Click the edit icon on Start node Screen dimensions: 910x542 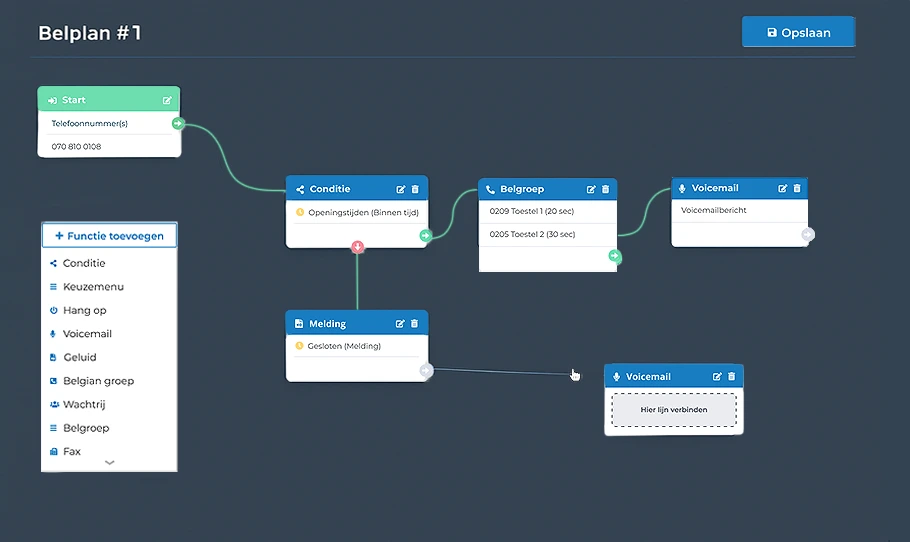(x=167, y=100)
